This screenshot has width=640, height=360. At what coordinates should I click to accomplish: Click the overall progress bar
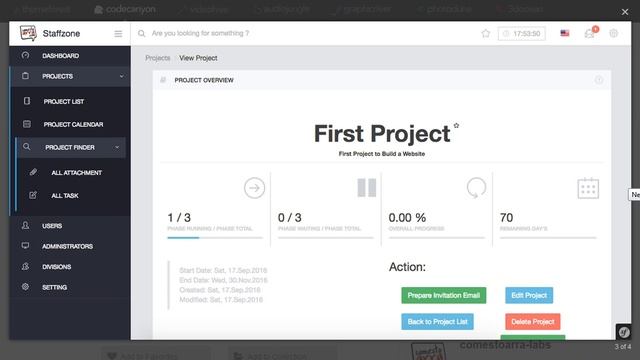coord(437,238)
